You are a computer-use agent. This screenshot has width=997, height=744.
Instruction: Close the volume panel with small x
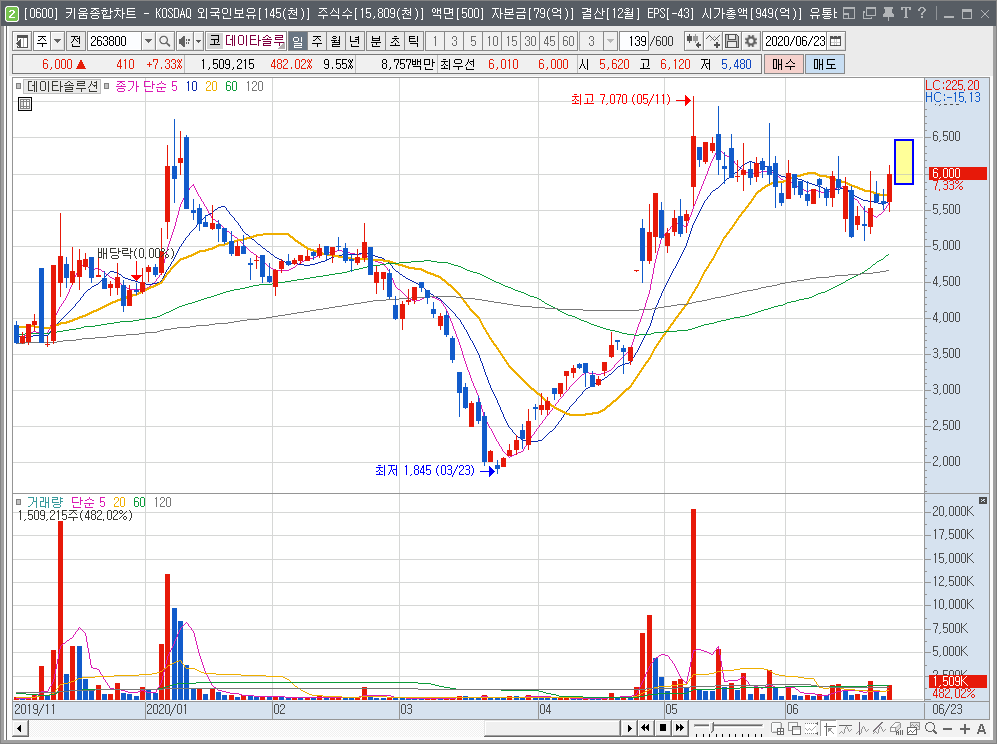982,500
